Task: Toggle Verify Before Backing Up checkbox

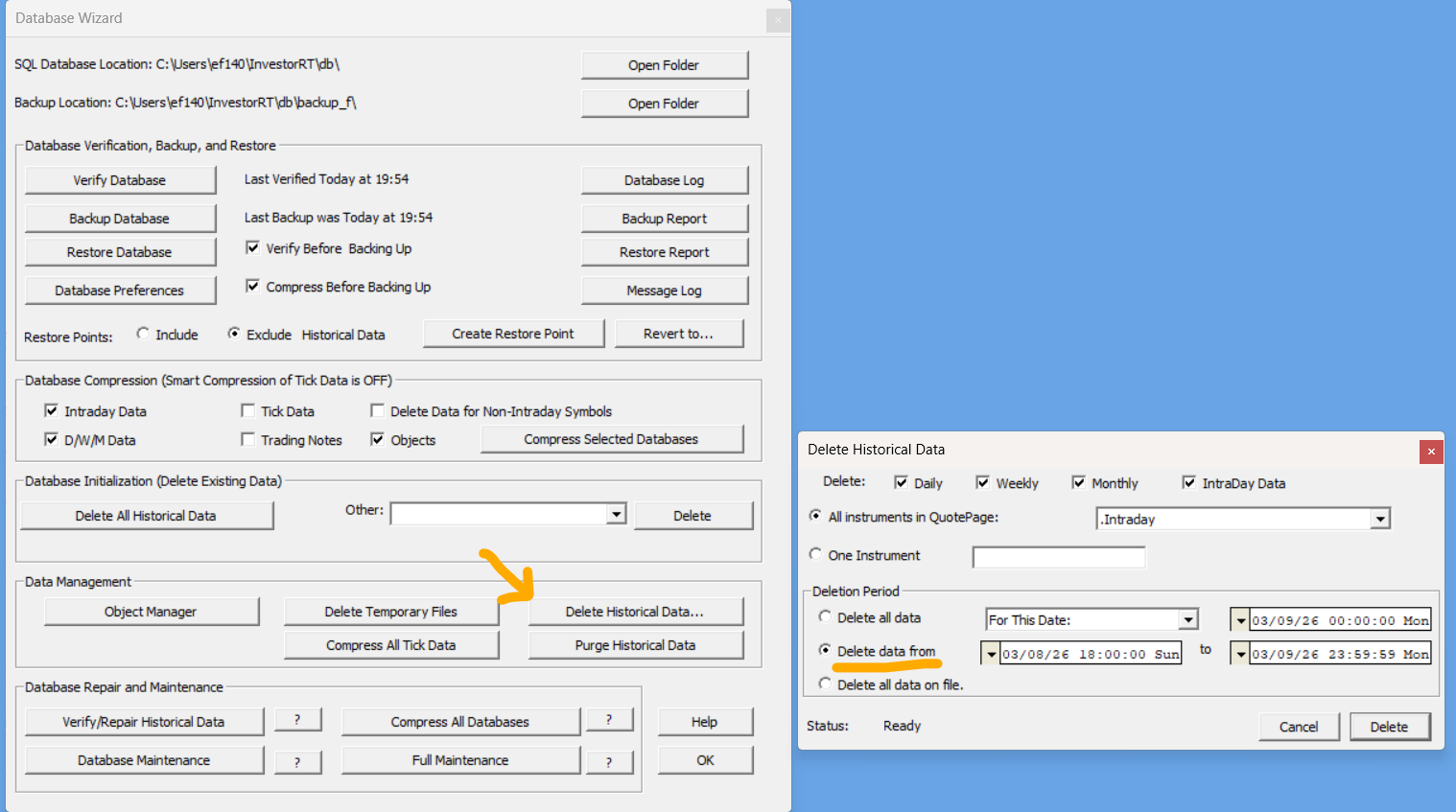Action: point(253,248)
